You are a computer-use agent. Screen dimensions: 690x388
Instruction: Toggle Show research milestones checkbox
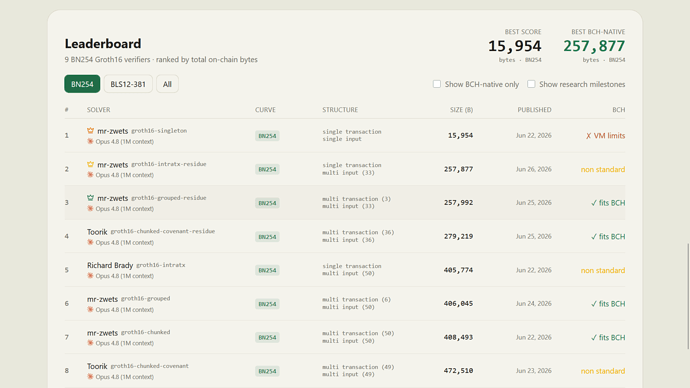point(531,84)
